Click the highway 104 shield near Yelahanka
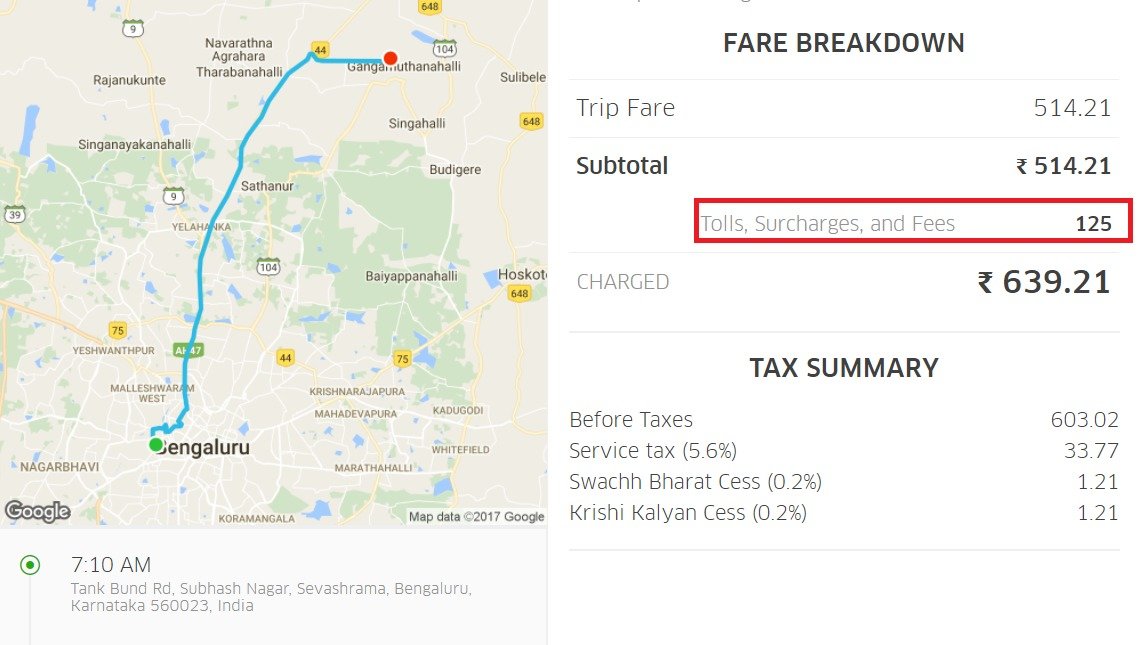This screenshot has height=645, width=1147. tap(267, 267)
